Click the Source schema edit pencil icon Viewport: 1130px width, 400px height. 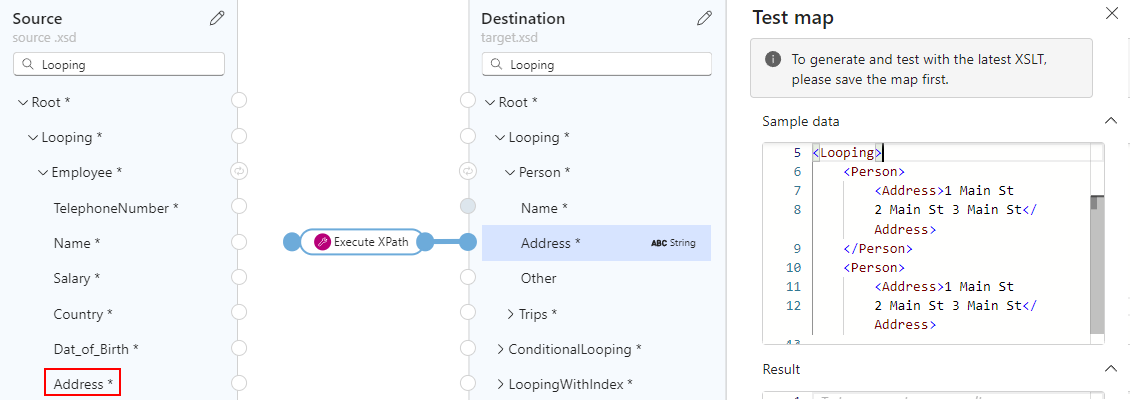click(x=217, y=18)
